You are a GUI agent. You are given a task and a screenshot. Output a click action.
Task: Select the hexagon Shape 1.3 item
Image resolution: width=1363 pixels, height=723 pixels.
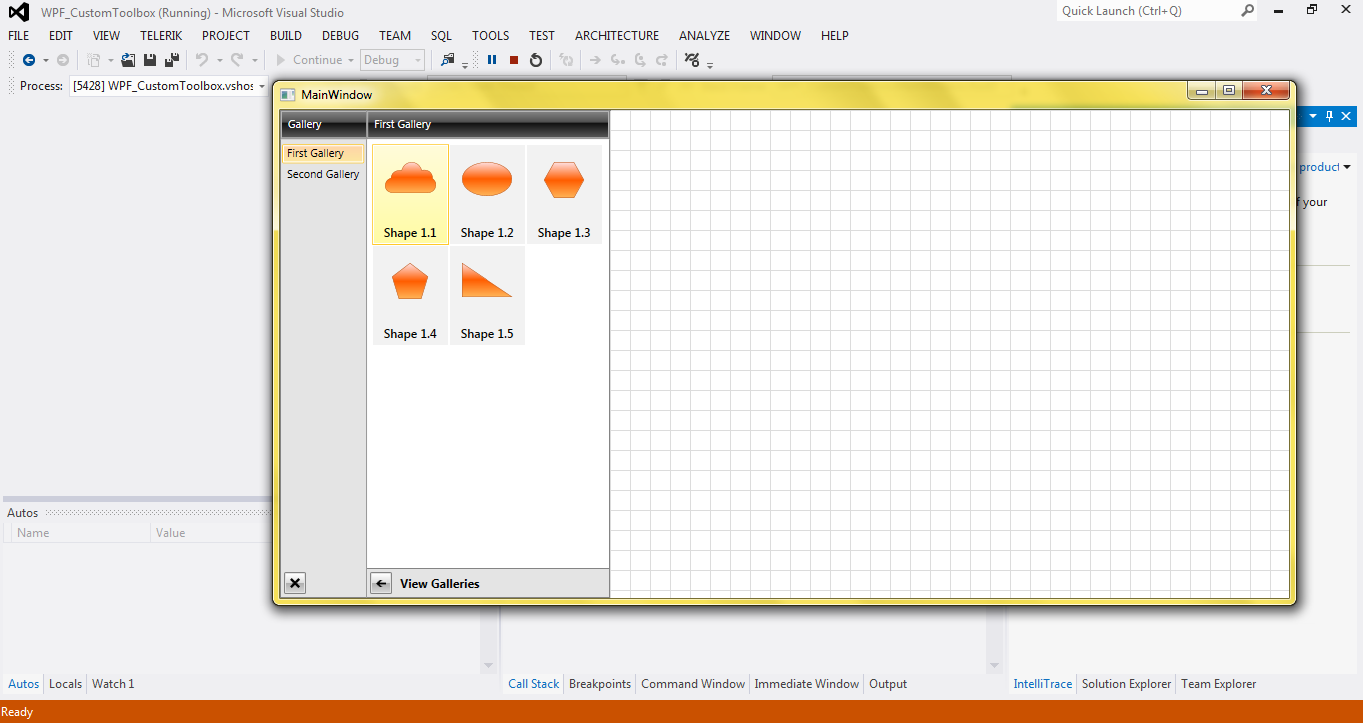coord(564,194)
